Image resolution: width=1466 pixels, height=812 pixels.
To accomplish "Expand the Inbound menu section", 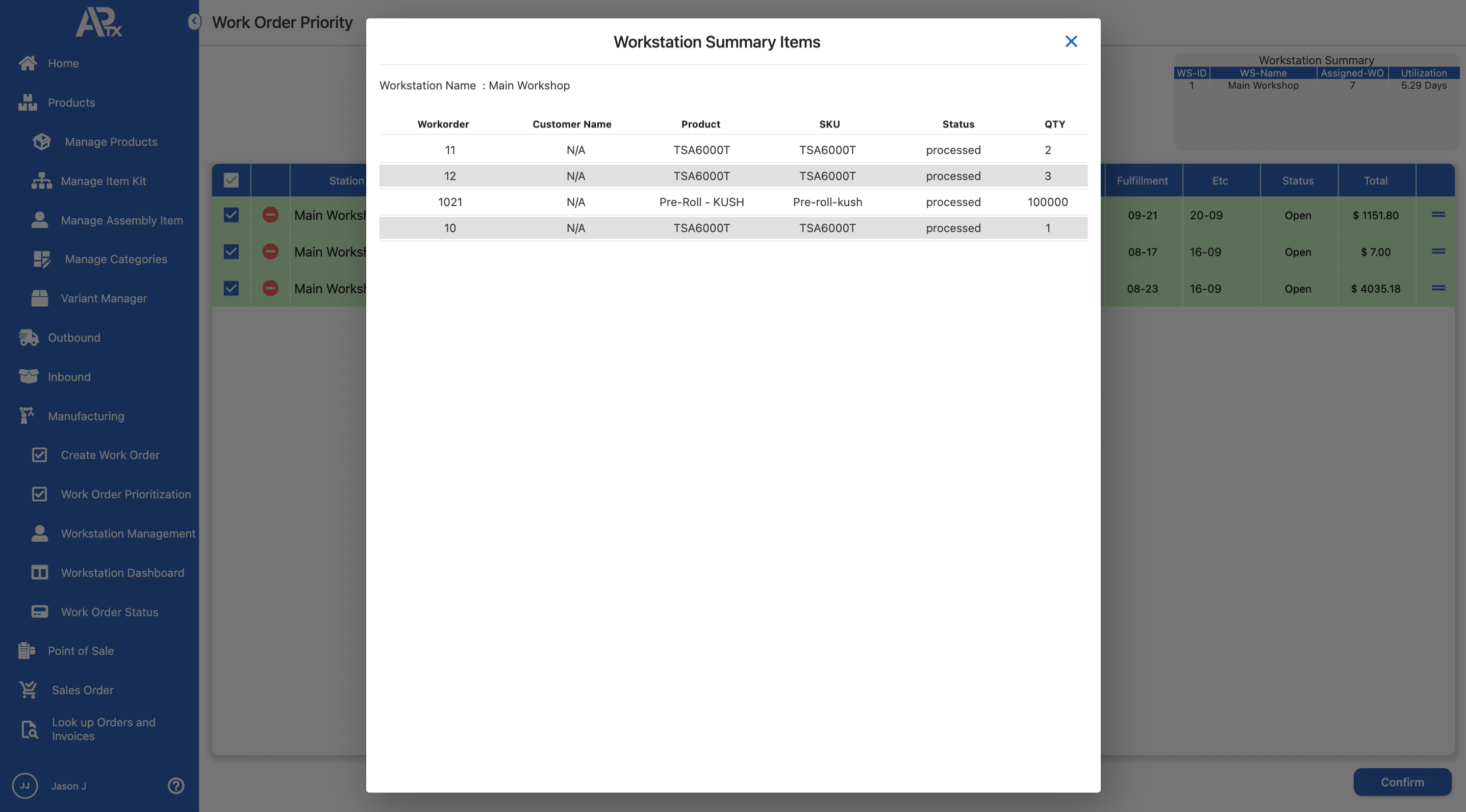I will (69, 377).
